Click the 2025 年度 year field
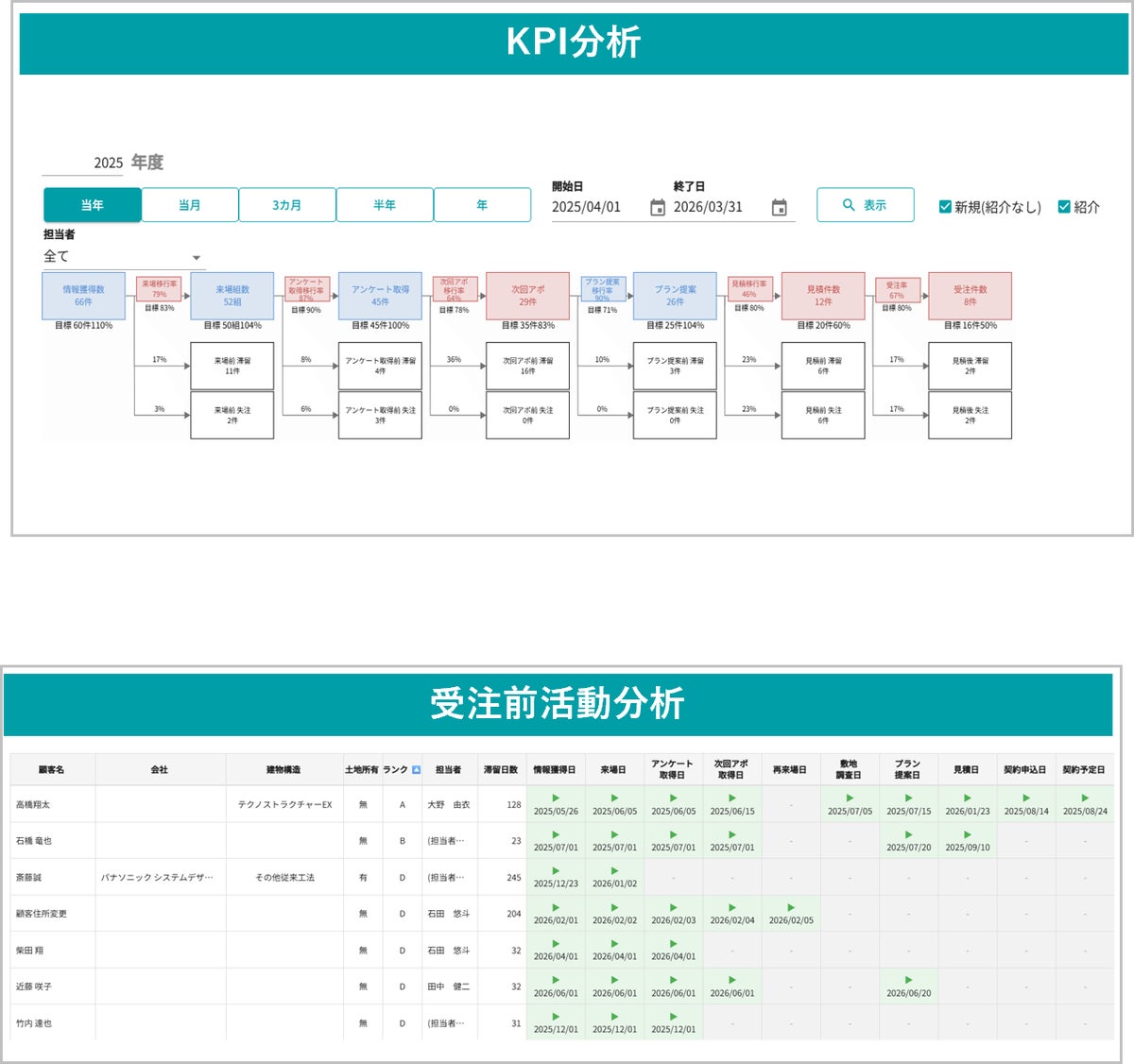Viewport: 1134px width, 1064px height. click(83, 163)
